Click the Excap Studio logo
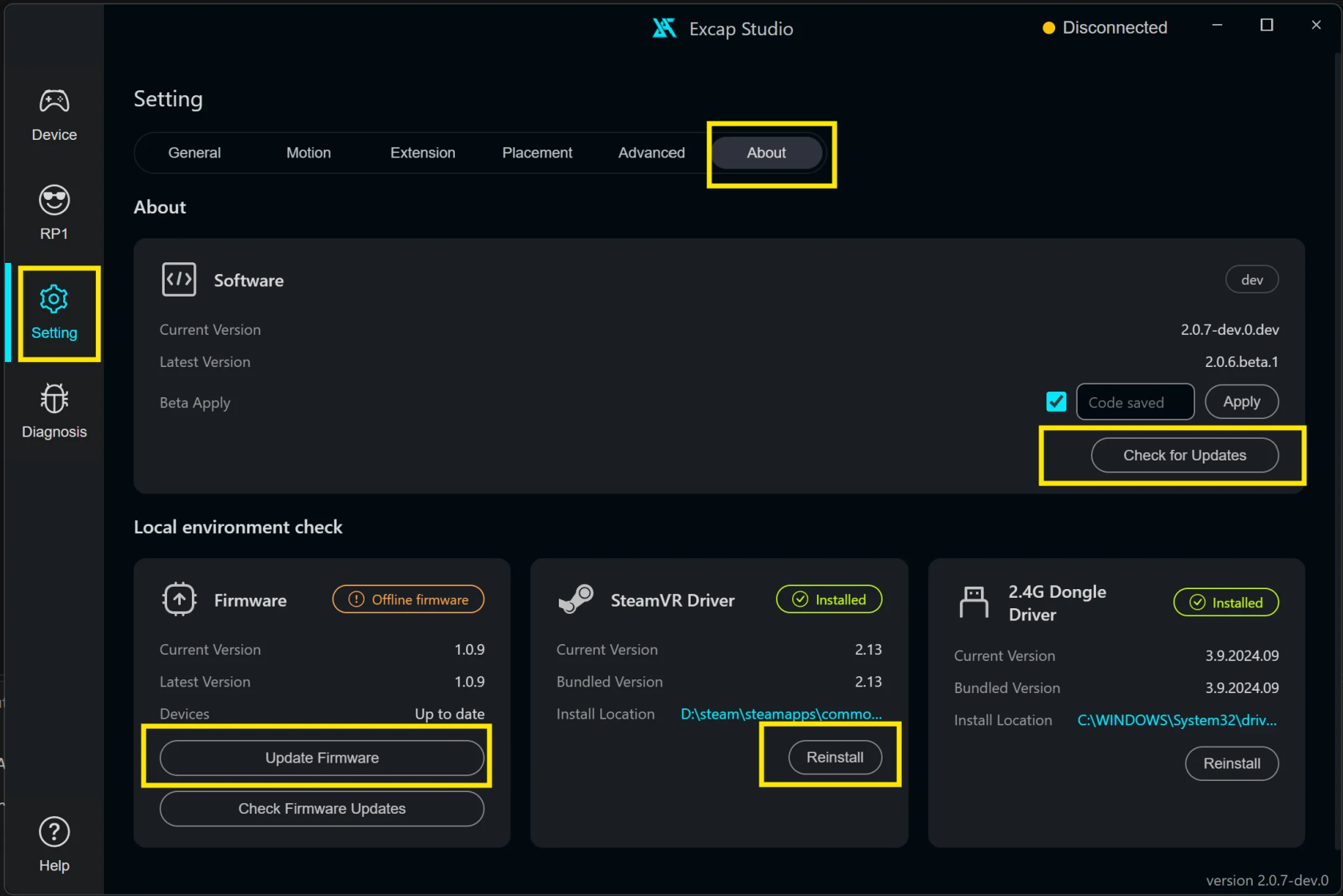This screenshot has width=1343, height=896. tap(664, 29)
